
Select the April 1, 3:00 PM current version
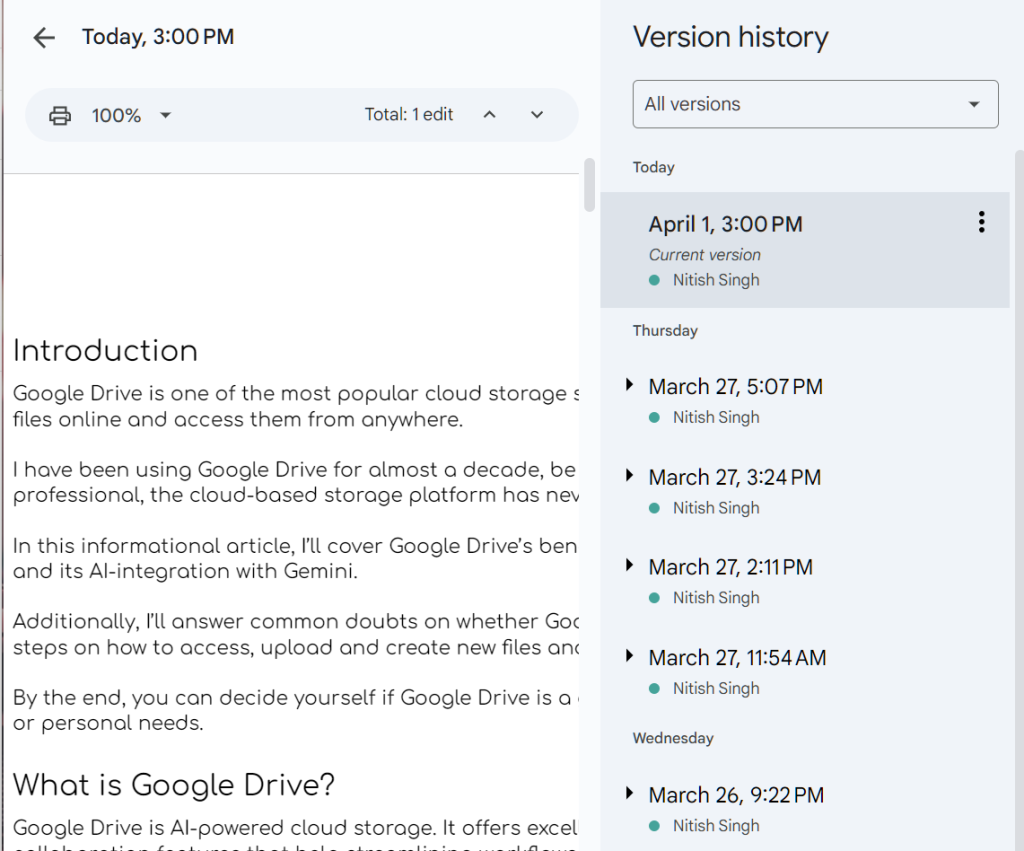[805, 249]
